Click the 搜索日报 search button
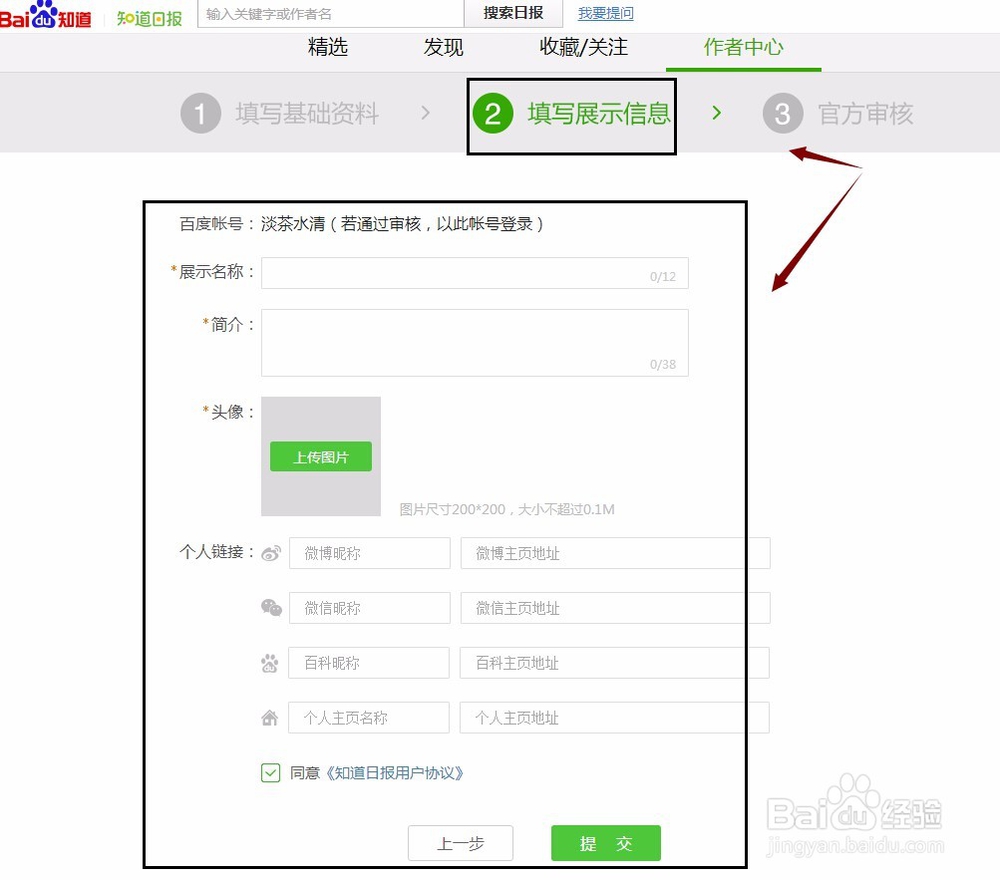1000x880 pixels. coord(512,13)
